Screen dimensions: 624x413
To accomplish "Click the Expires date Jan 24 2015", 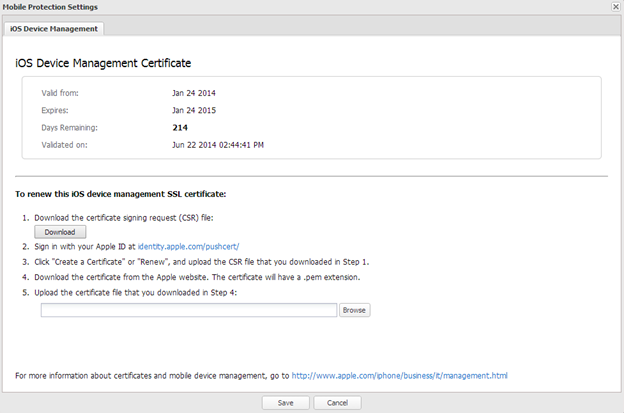I will coord(193,110).
